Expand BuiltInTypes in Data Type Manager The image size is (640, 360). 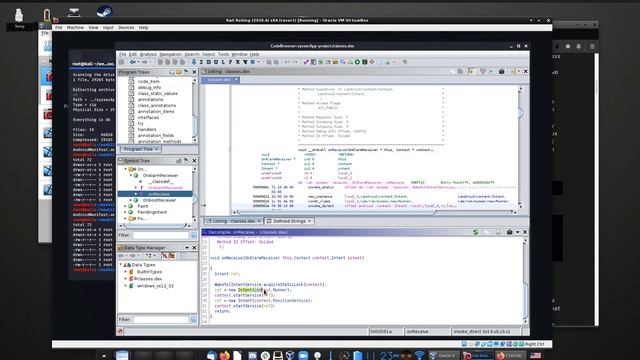(x=126, y=272)
